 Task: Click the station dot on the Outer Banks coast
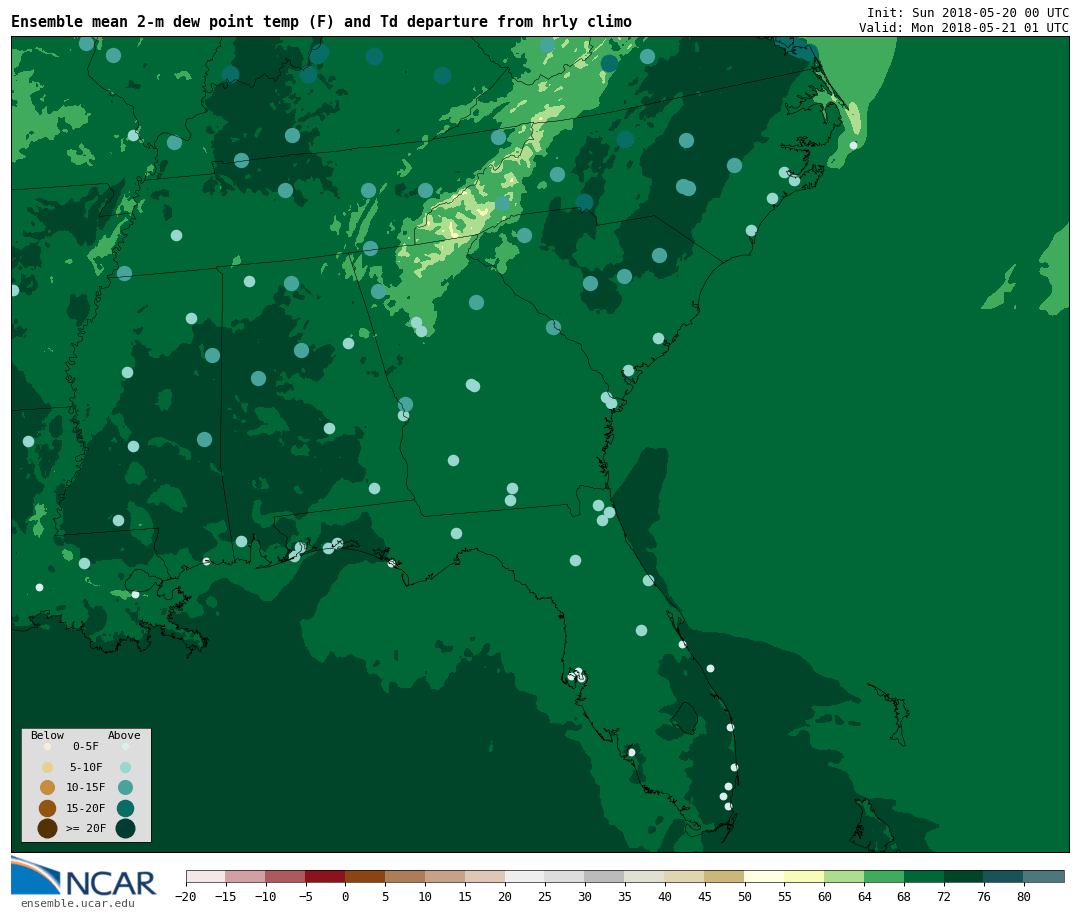(x=853, y=145)
